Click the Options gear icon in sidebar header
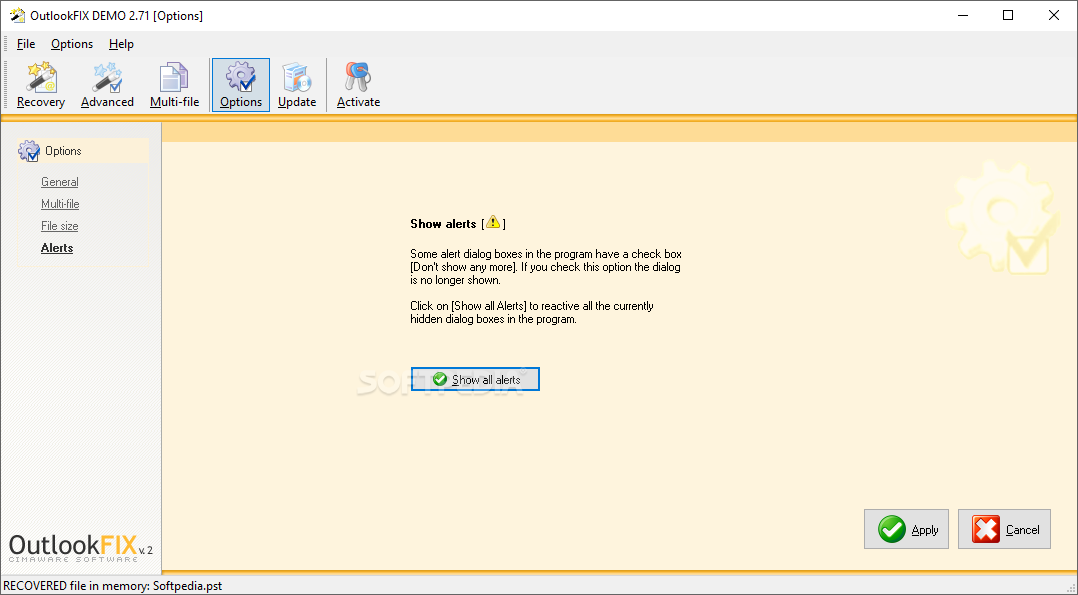1078x595 pixels. [x=29, y=151]
